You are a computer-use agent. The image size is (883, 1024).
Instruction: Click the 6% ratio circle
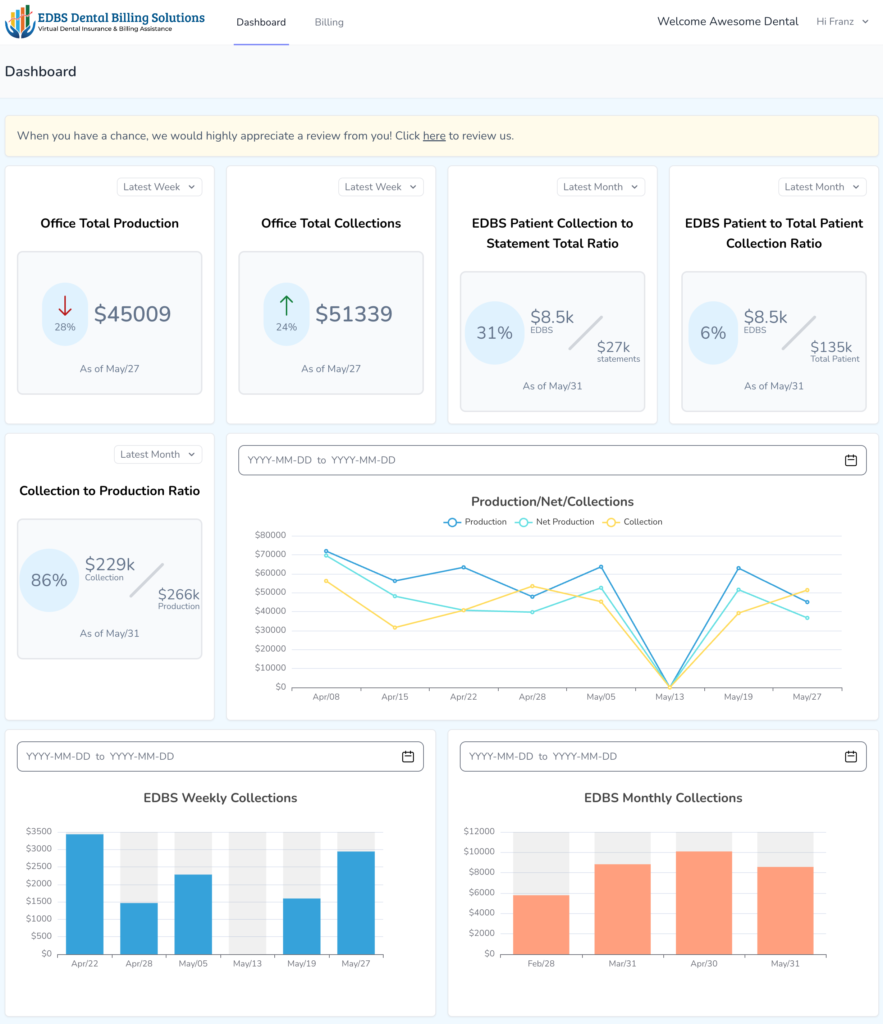[x=713, y=333]
